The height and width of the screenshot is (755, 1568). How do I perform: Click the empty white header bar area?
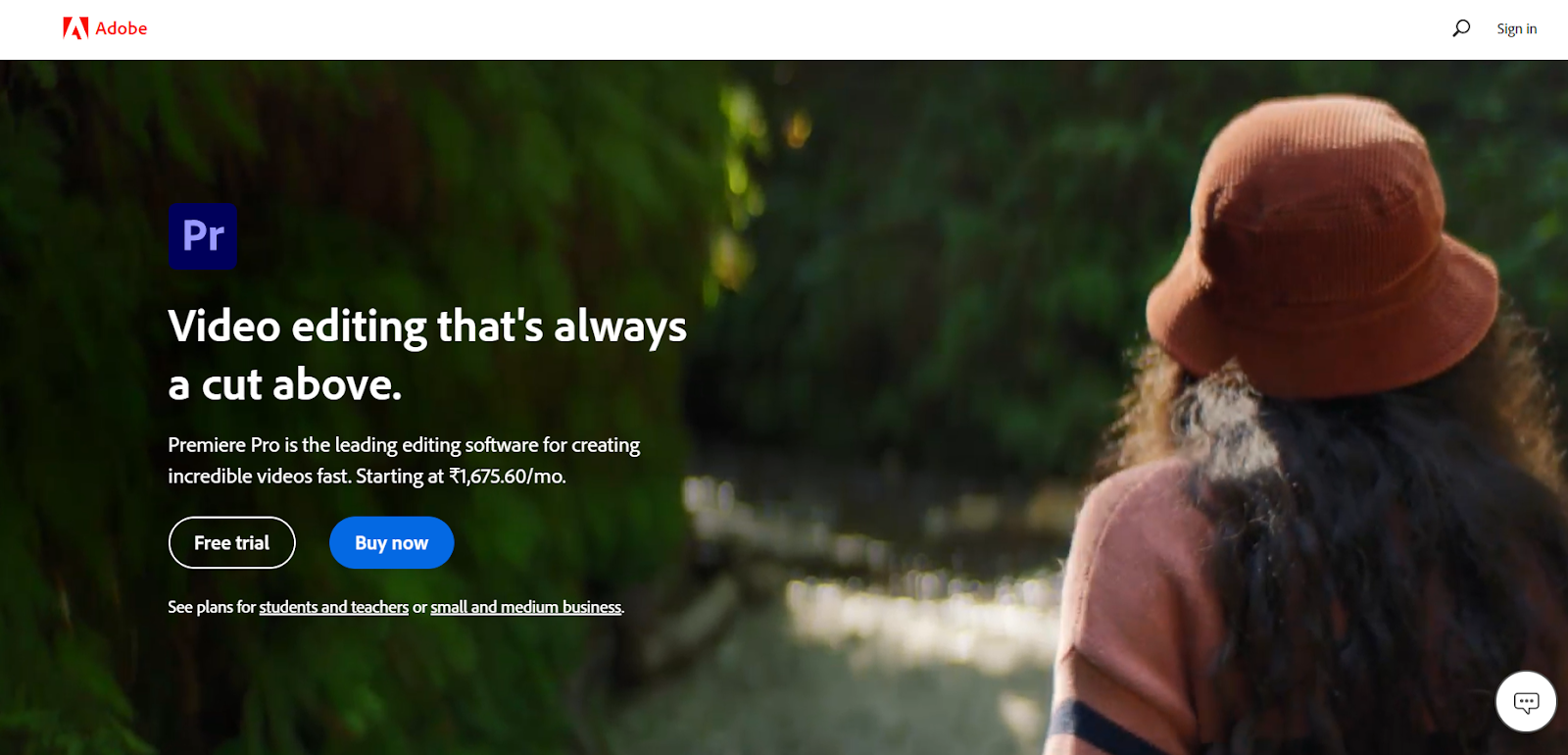click(784, 29)
